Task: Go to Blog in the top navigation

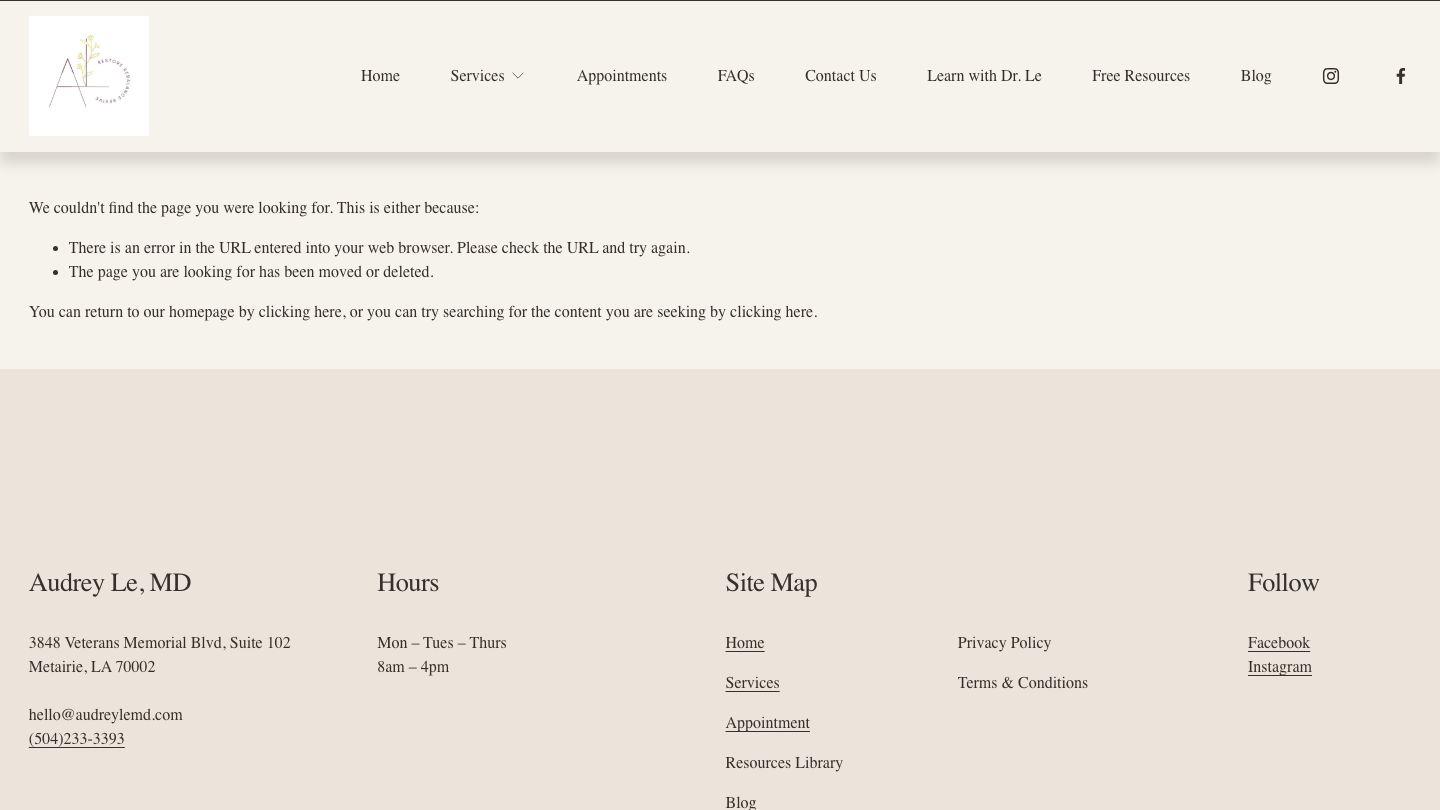Action: (x=1255, y=76)
